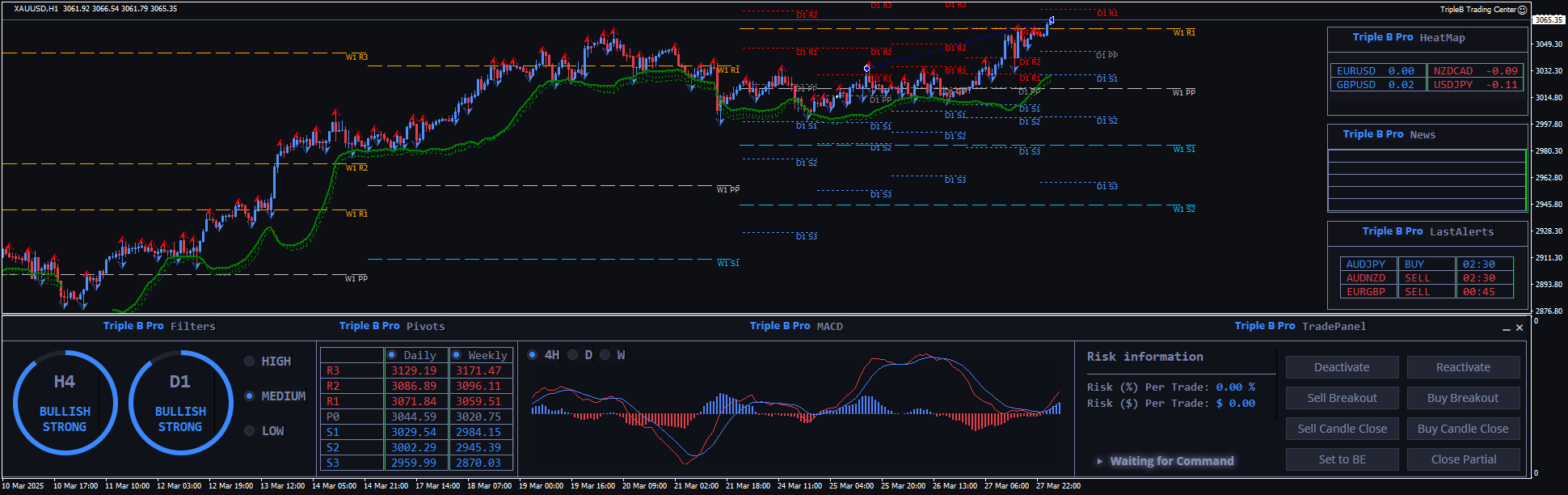Toggle the Daily pivots radio button
Viewport: 1568px width, 495px height.
[x=392, y=355]
